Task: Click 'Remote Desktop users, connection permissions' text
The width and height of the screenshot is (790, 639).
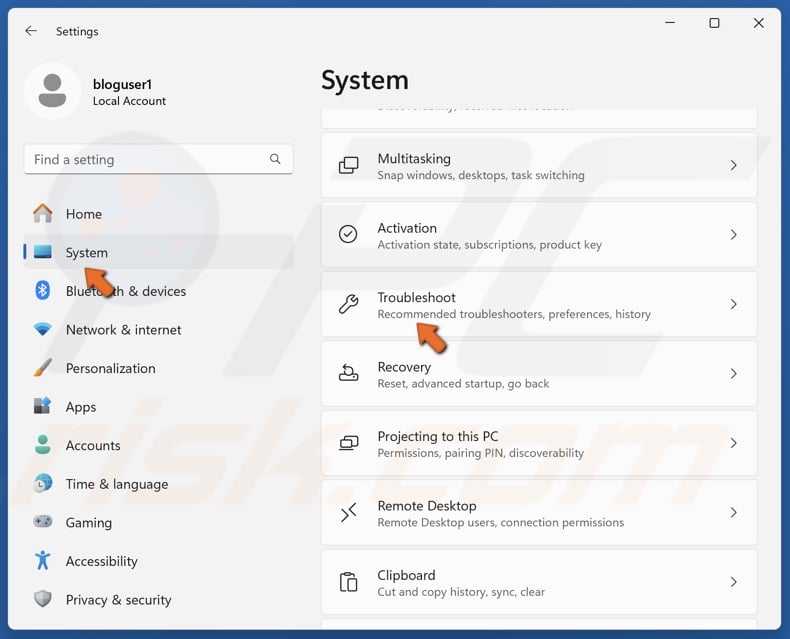Action: (x=500, y=522)
